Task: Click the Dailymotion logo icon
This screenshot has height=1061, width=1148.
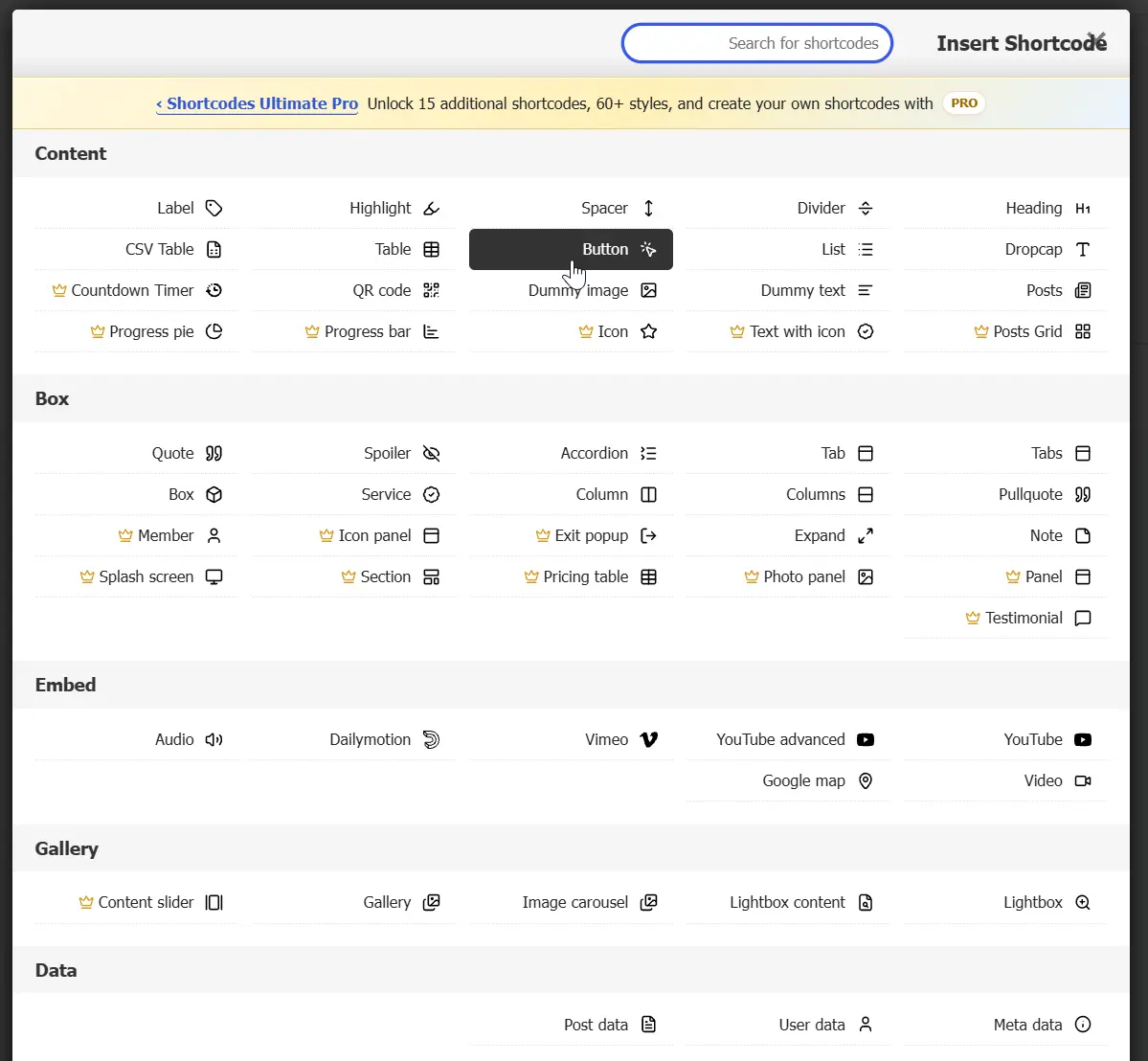Action: [431, 740]
